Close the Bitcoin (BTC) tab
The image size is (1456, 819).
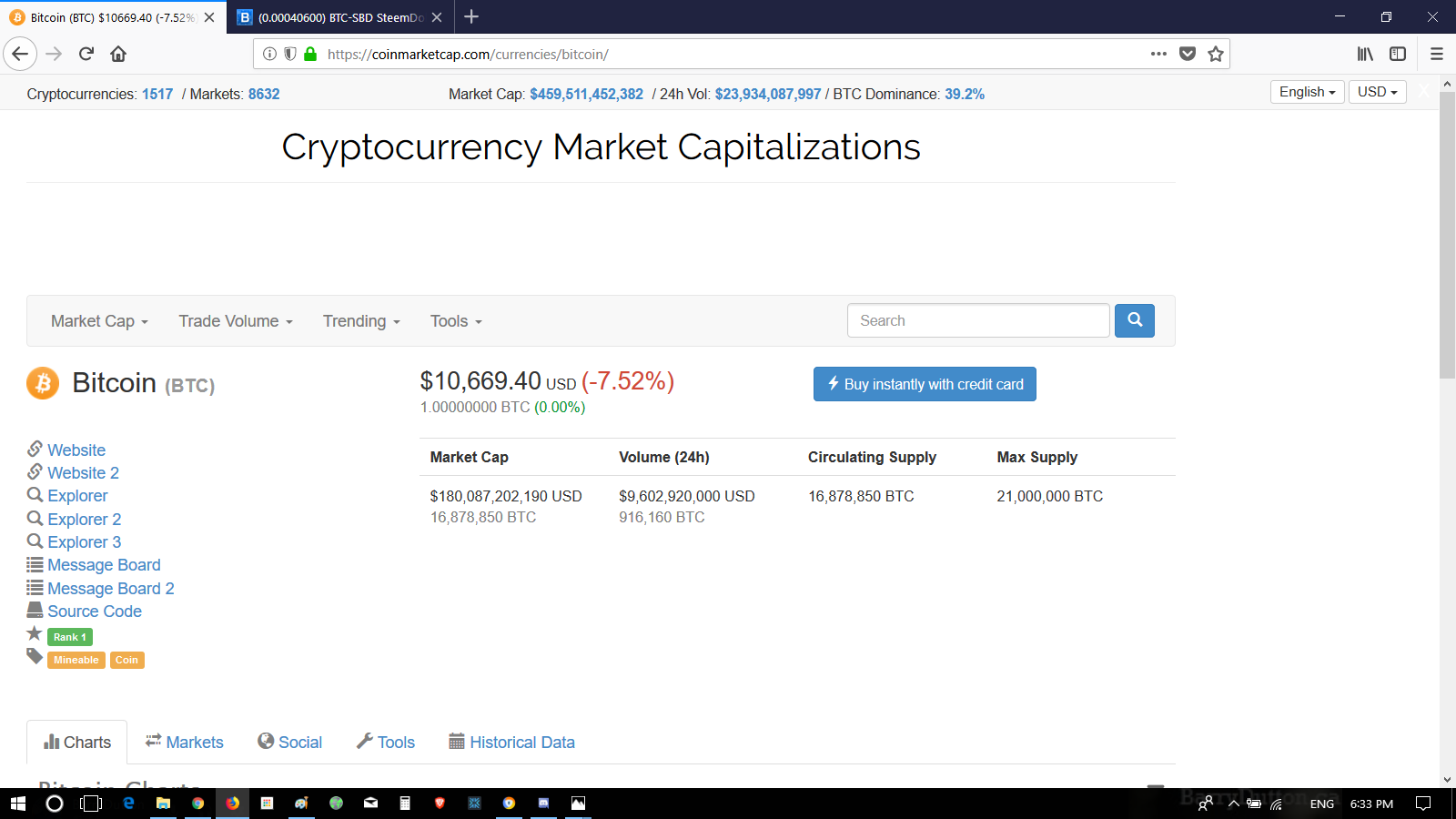[209, 17]
